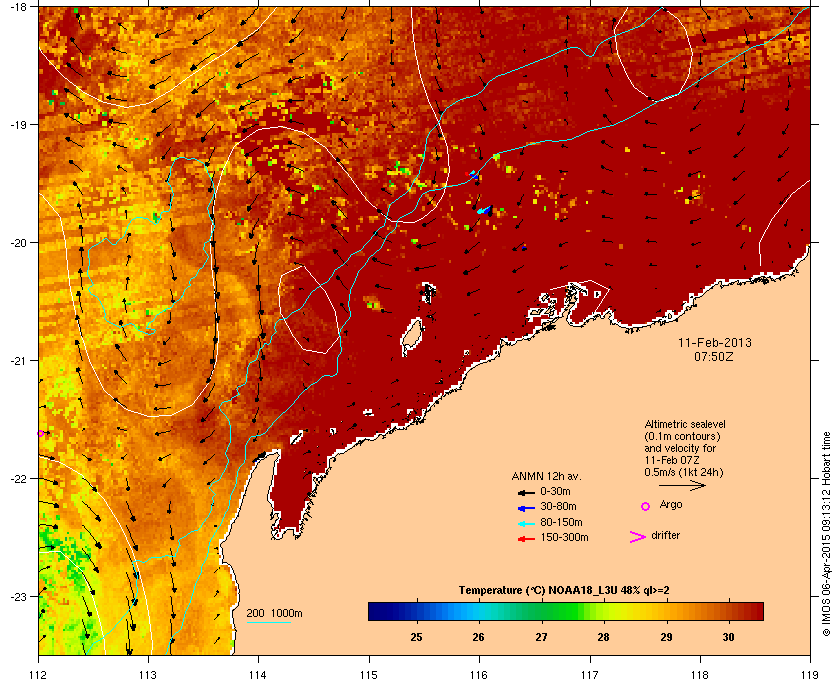Click the '(0.1m contours)' text
The width and height of the screenshot is (840, 680).
click(682, 436)
